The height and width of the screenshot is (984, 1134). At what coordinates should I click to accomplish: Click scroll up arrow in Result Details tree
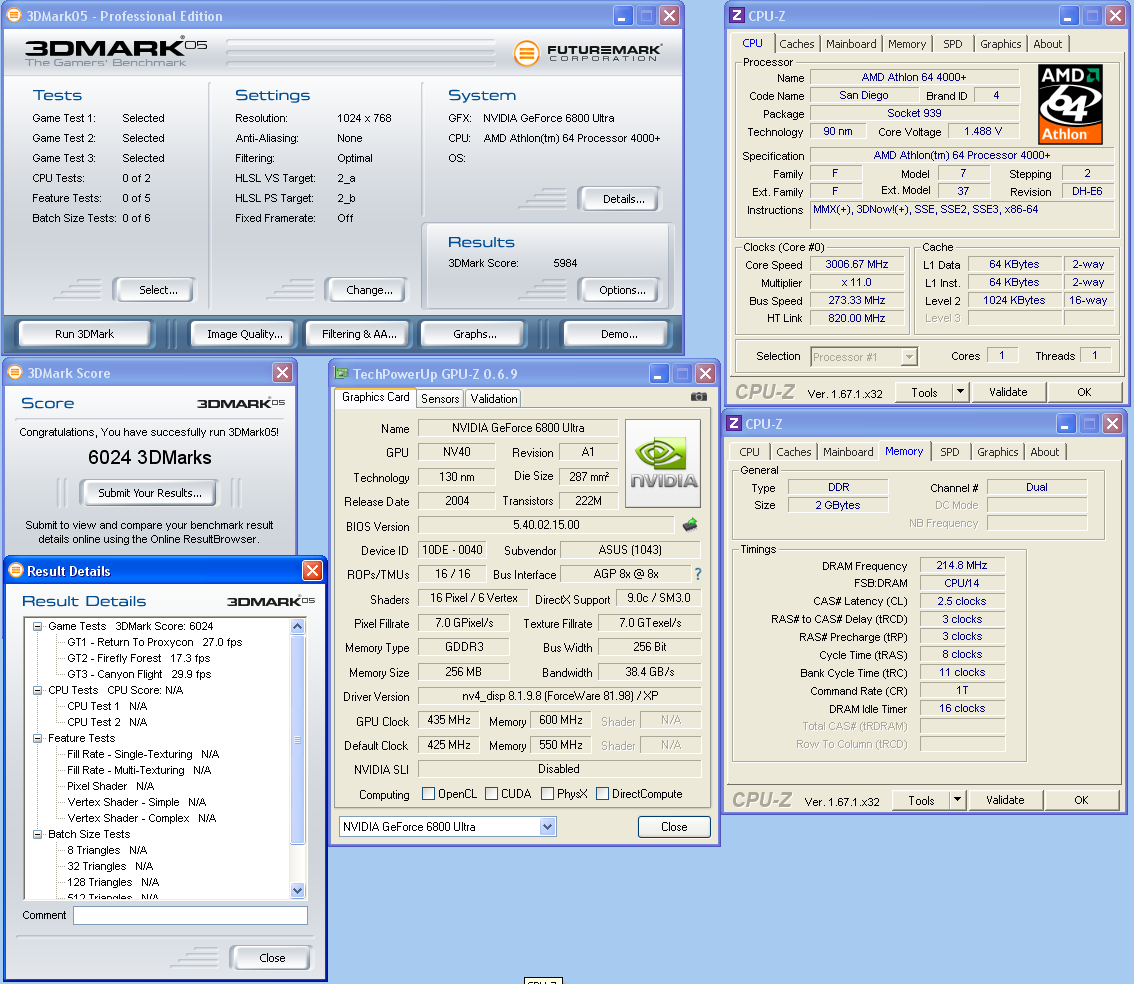coord(297,627)
